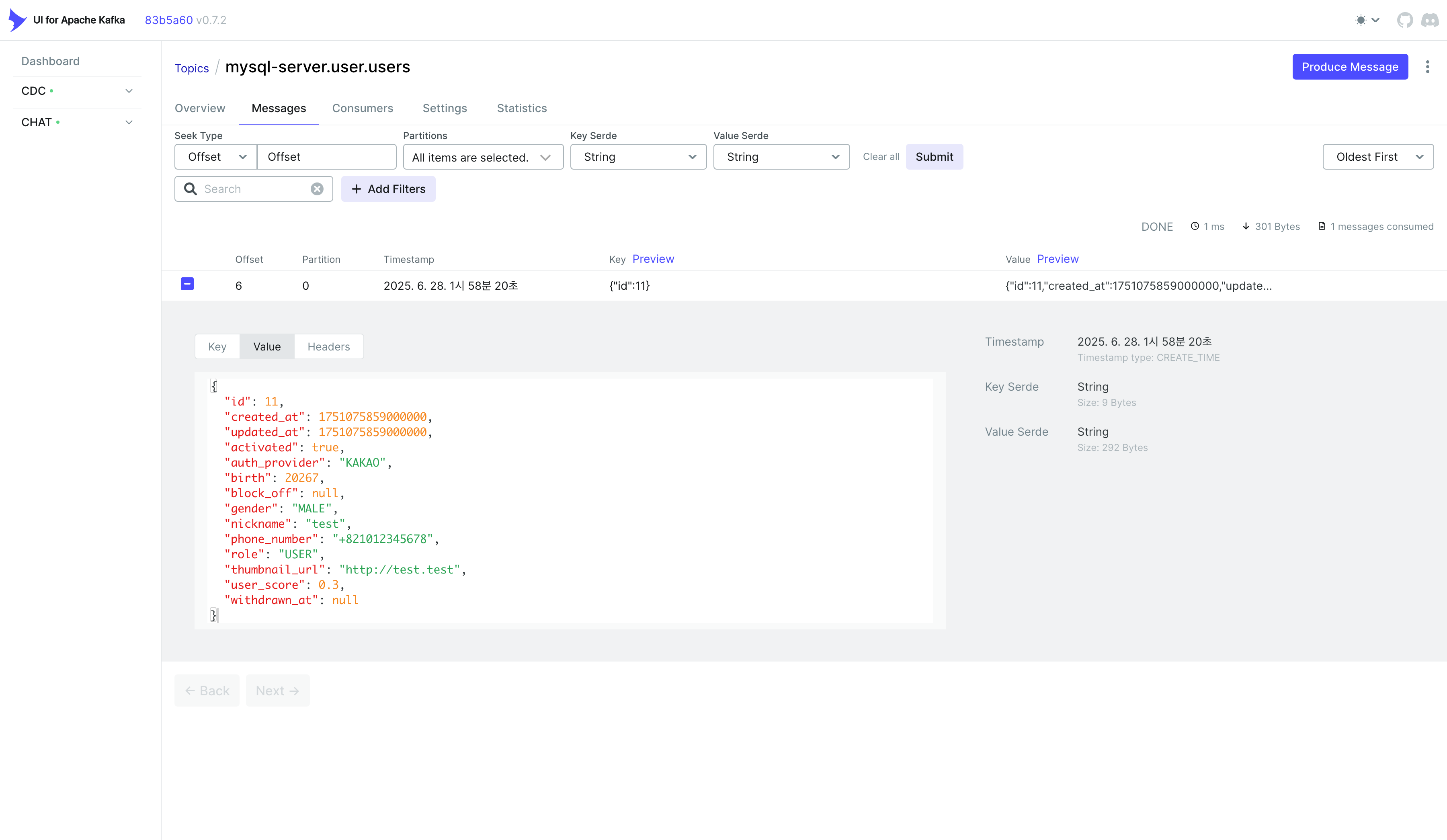
Task: Click the plus icon in Add Filters
Action: coord(357,189)
